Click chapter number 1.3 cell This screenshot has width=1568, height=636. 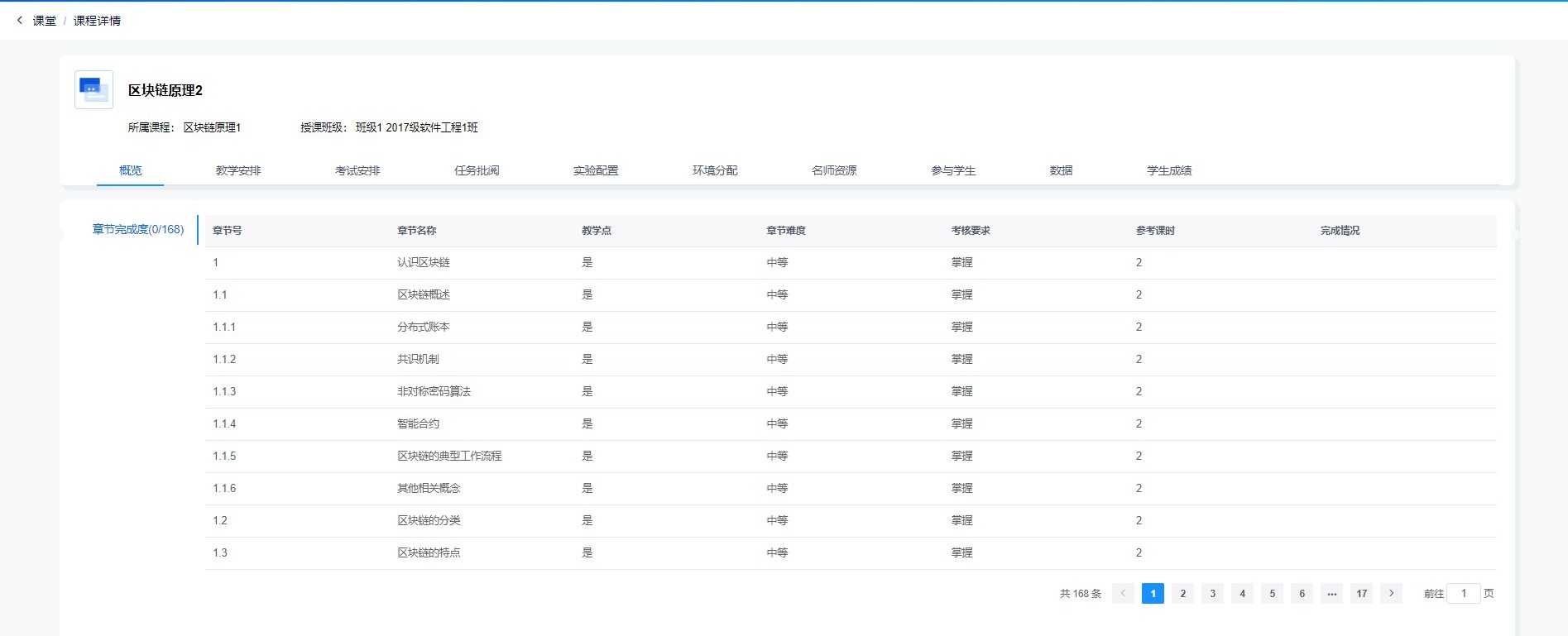[x=220, y=553]
